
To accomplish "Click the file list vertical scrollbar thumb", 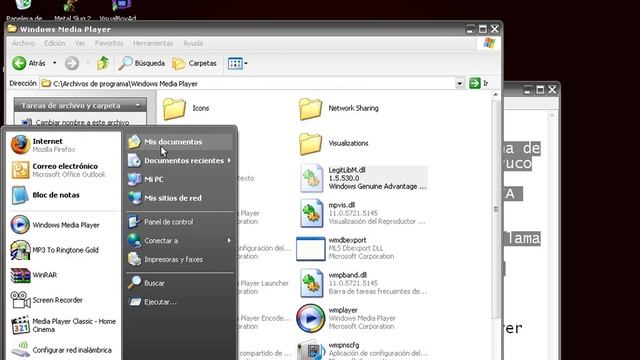I will pos(496,209).
